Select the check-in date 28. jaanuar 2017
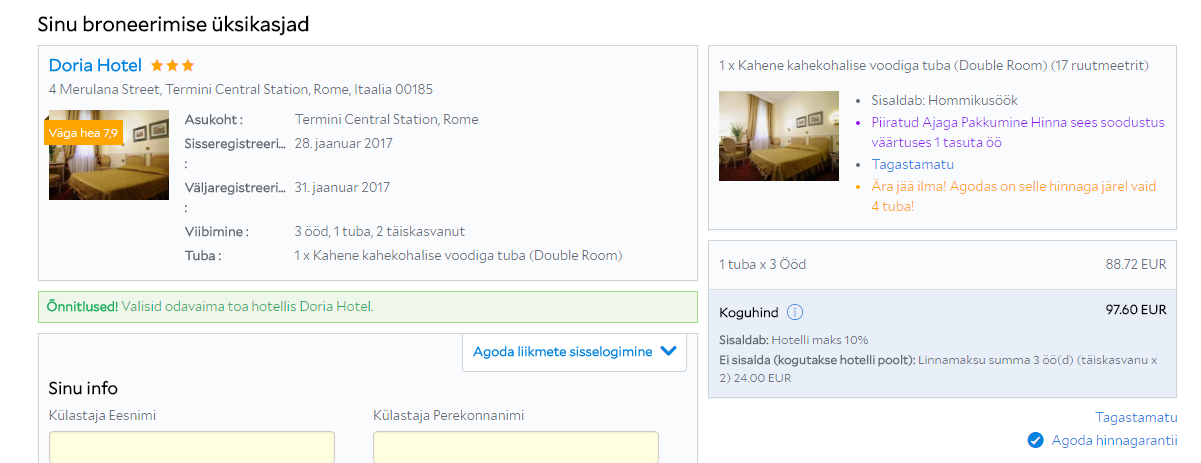The height and width of the screenshot is (463, 1201). pyautogui.click(x=343, y=143)
